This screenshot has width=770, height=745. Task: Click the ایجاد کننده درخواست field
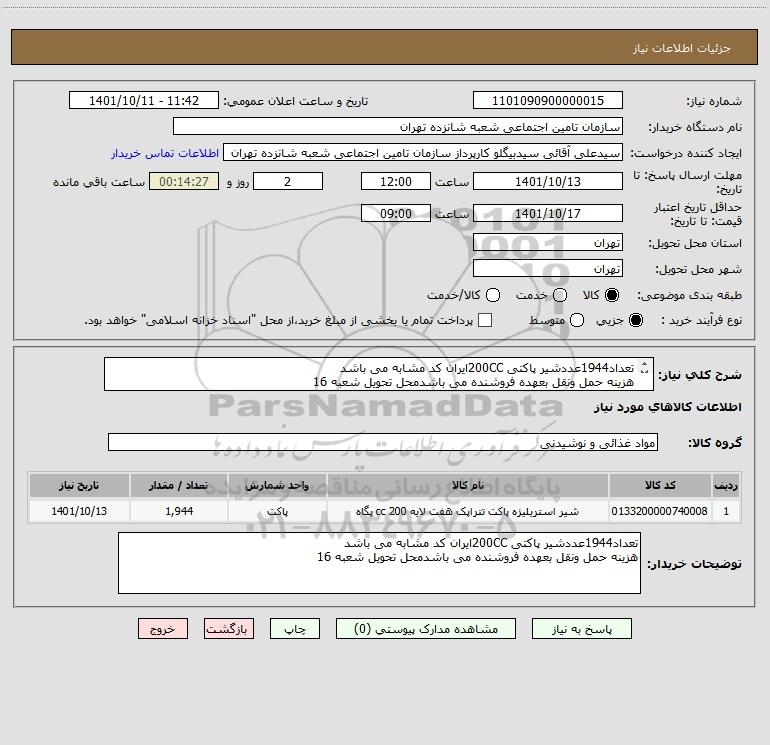(423, 152)
